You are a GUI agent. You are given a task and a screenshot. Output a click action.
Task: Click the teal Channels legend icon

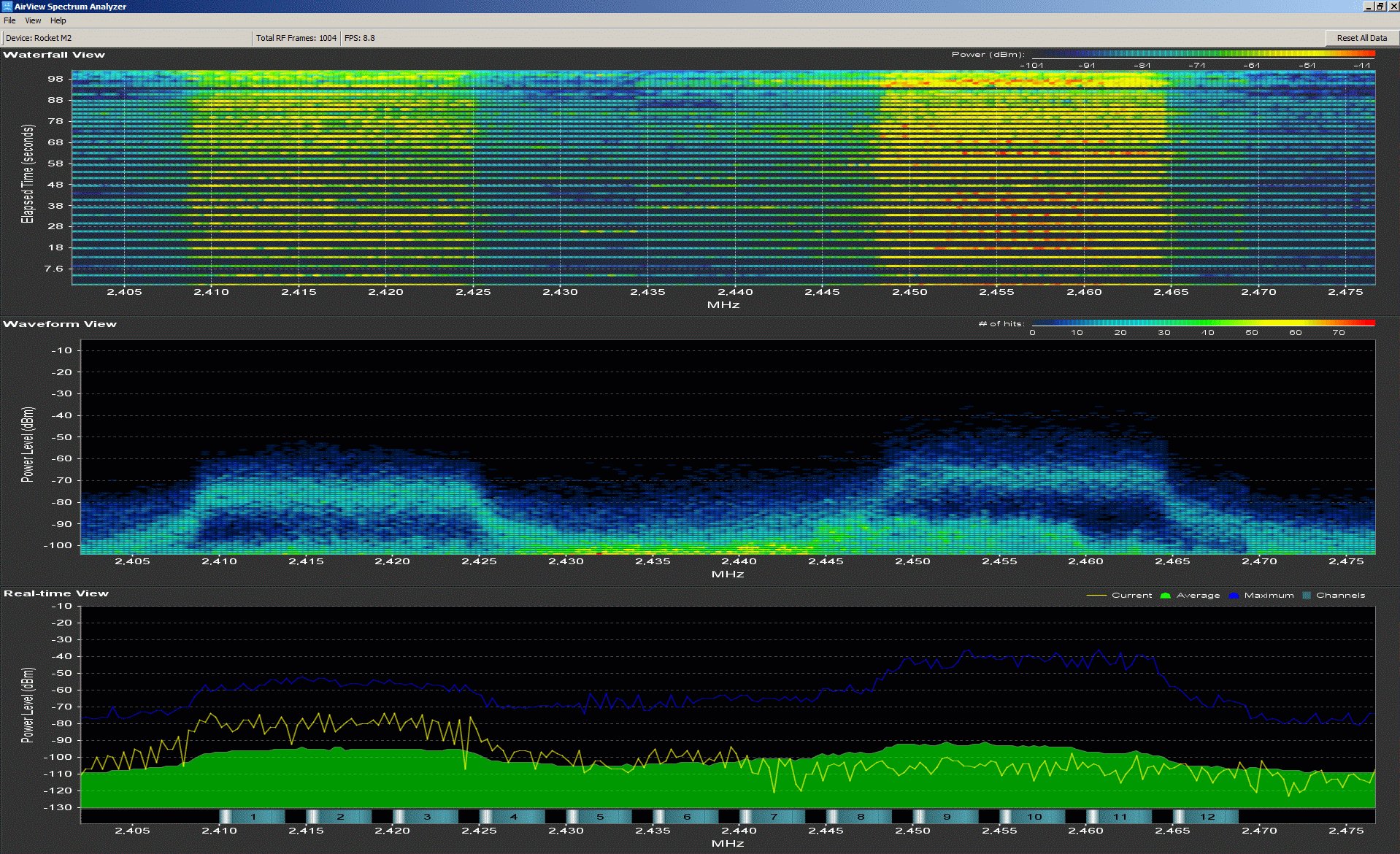(1307, 596)
